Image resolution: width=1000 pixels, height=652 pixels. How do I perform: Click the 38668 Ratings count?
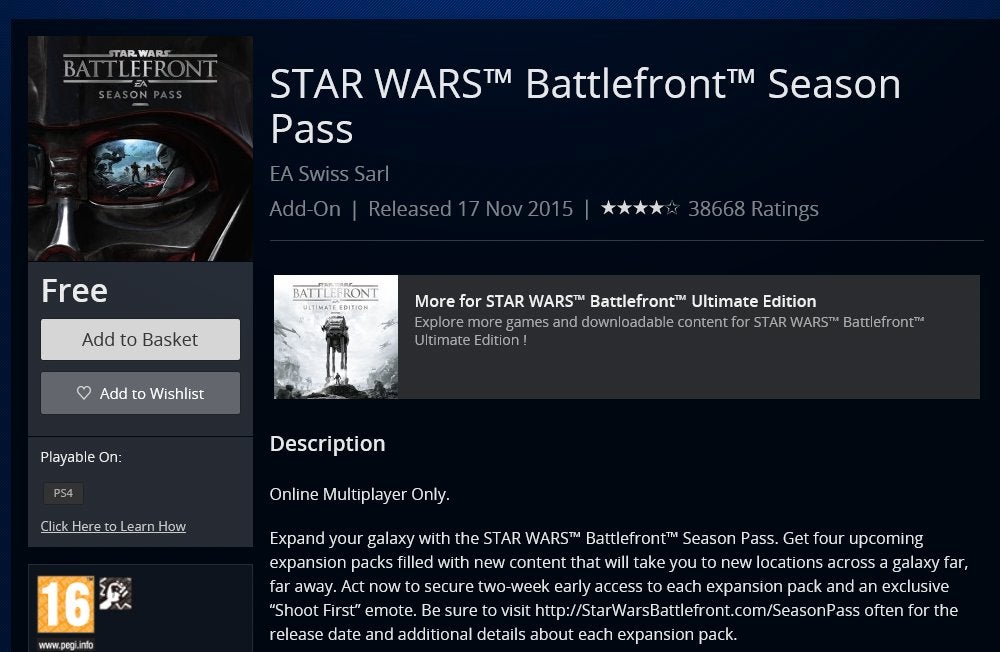(753, 209)
